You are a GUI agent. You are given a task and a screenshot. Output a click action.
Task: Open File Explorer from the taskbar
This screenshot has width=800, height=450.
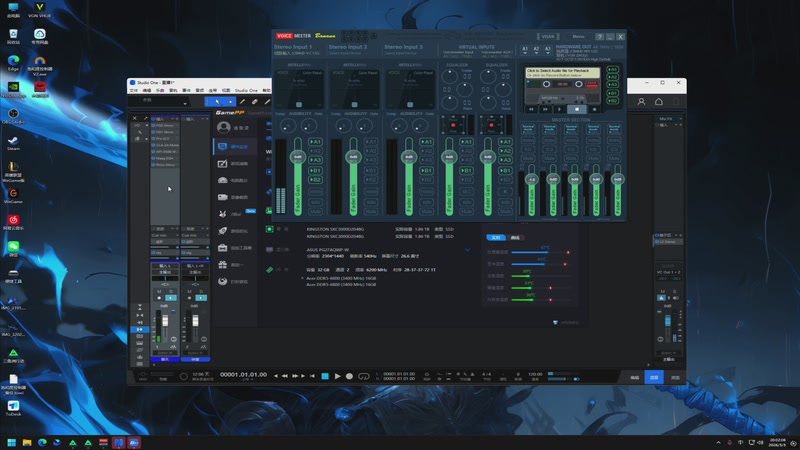point(27,442)
